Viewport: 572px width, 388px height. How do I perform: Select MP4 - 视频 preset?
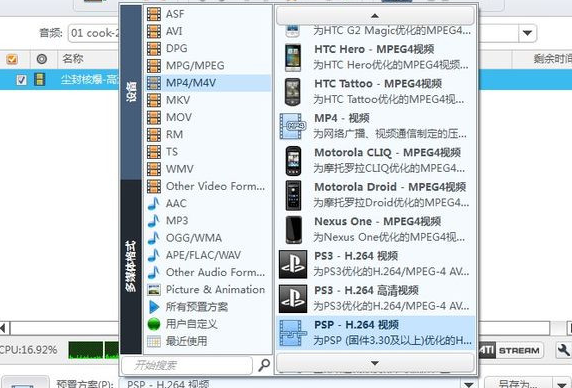pyautogui.click(x=376, y=126)
